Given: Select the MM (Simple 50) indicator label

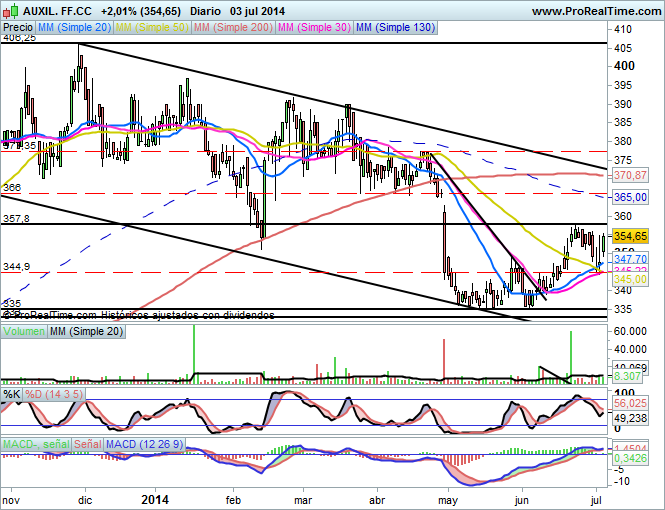Looking at the screenshot, I should [153, 28].
